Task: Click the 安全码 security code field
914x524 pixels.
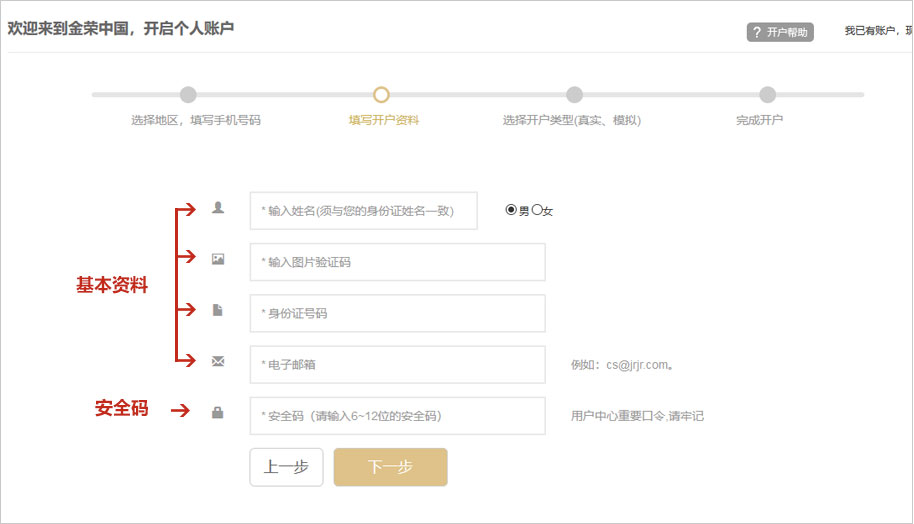Action: (398, 416)
